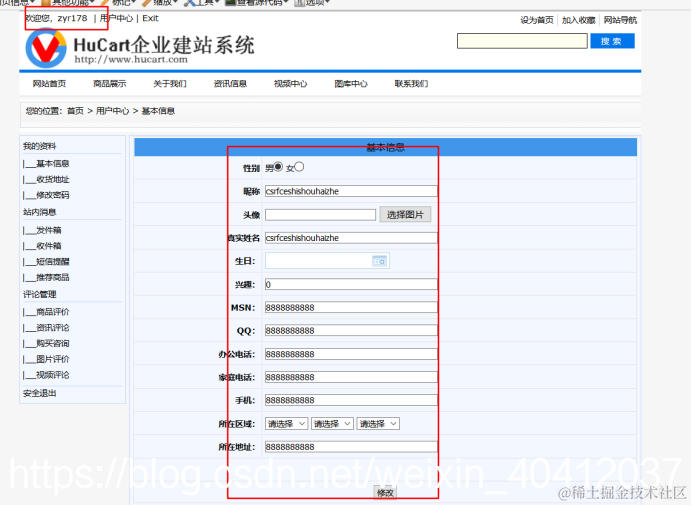Focus the MSN input field
Image resolution: width=692 pixels, height=506 pixels.
coord(351,308)
